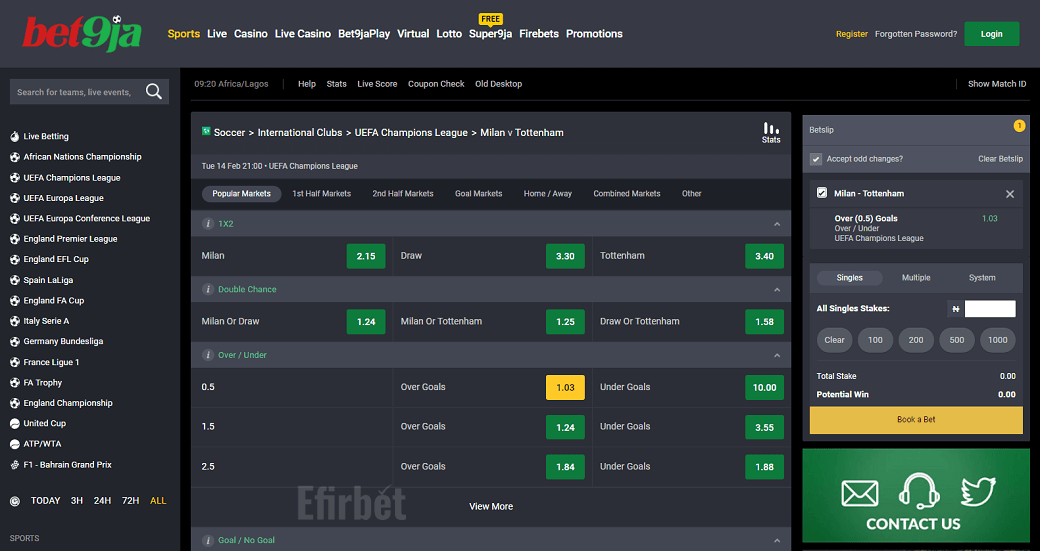Click the green soccer flag breadcrumb icon
This screenshot has height=551, width=1040.
click(206, 131)
